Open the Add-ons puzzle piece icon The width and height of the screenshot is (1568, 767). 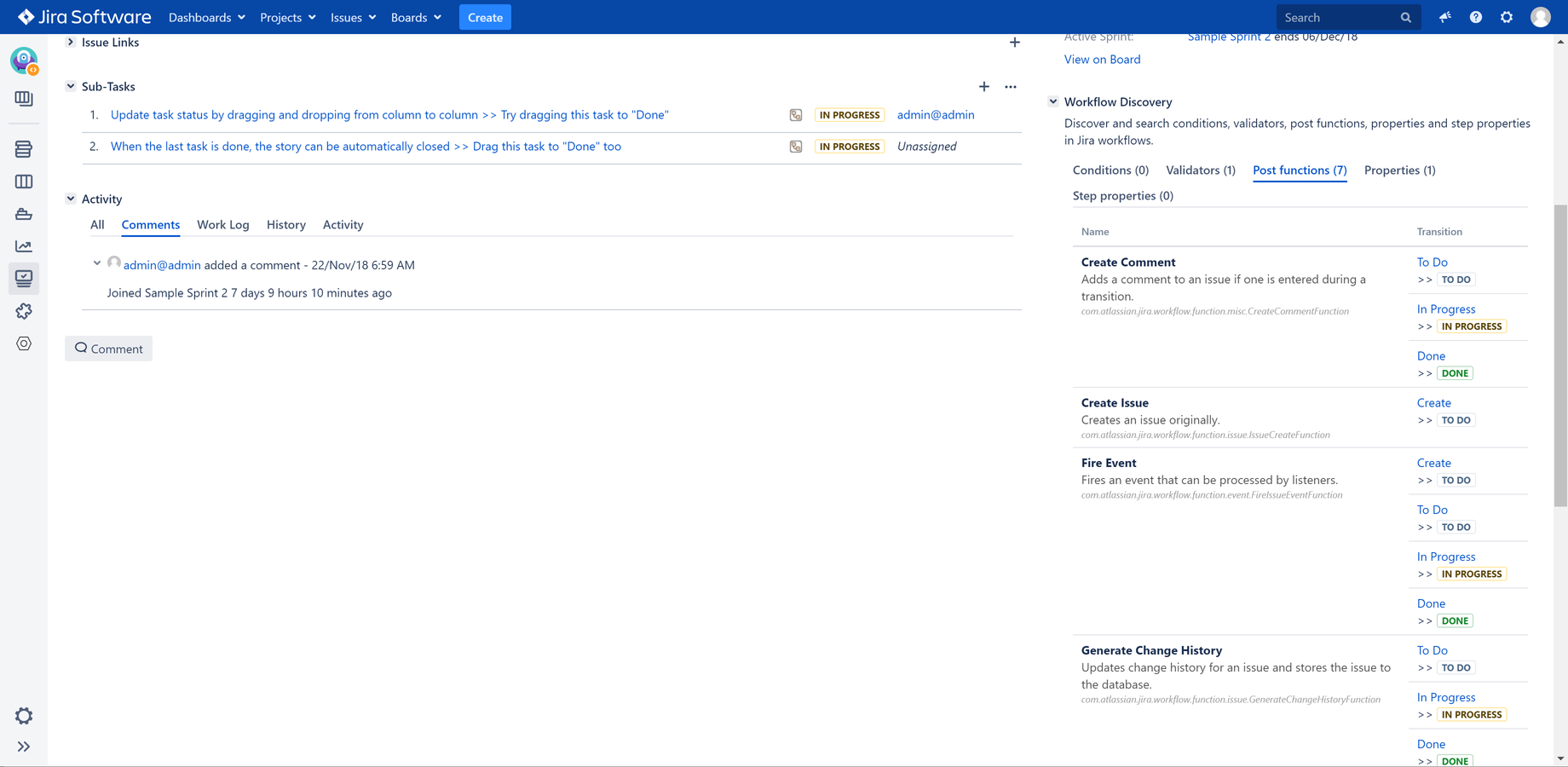click(24, 311)
